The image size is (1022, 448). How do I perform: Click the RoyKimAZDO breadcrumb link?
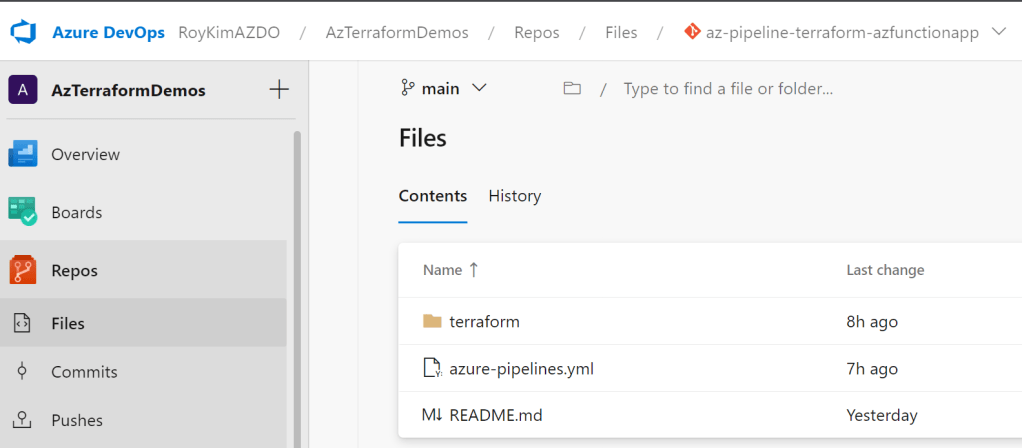(228, 32)
